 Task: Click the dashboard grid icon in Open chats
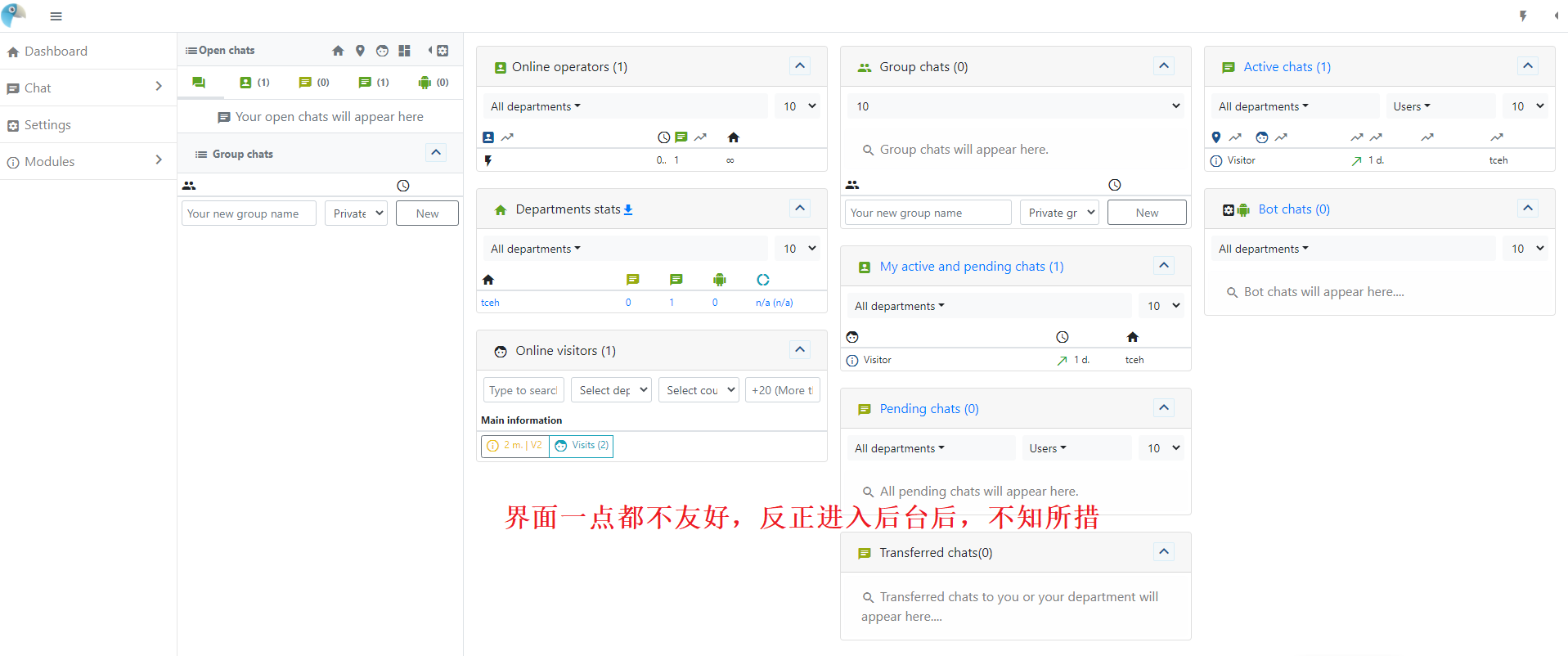coord(404,51)
